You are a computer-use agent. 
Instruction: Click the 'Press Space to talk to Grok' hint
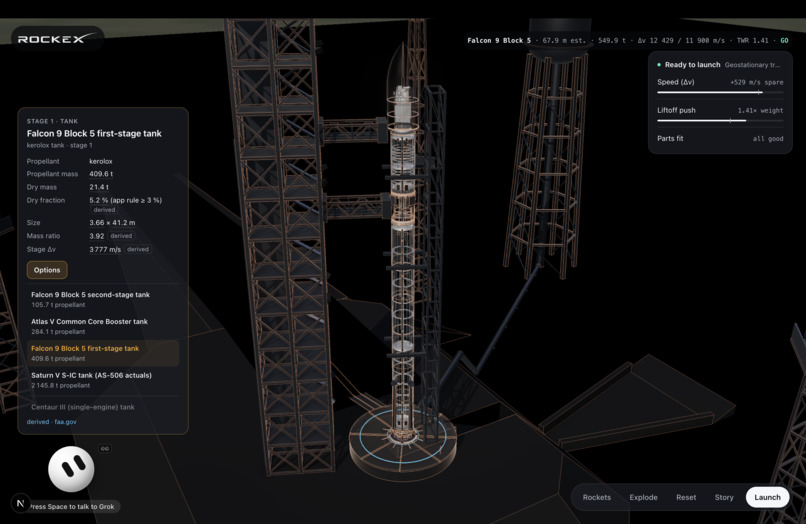click(x=72, y=507)
